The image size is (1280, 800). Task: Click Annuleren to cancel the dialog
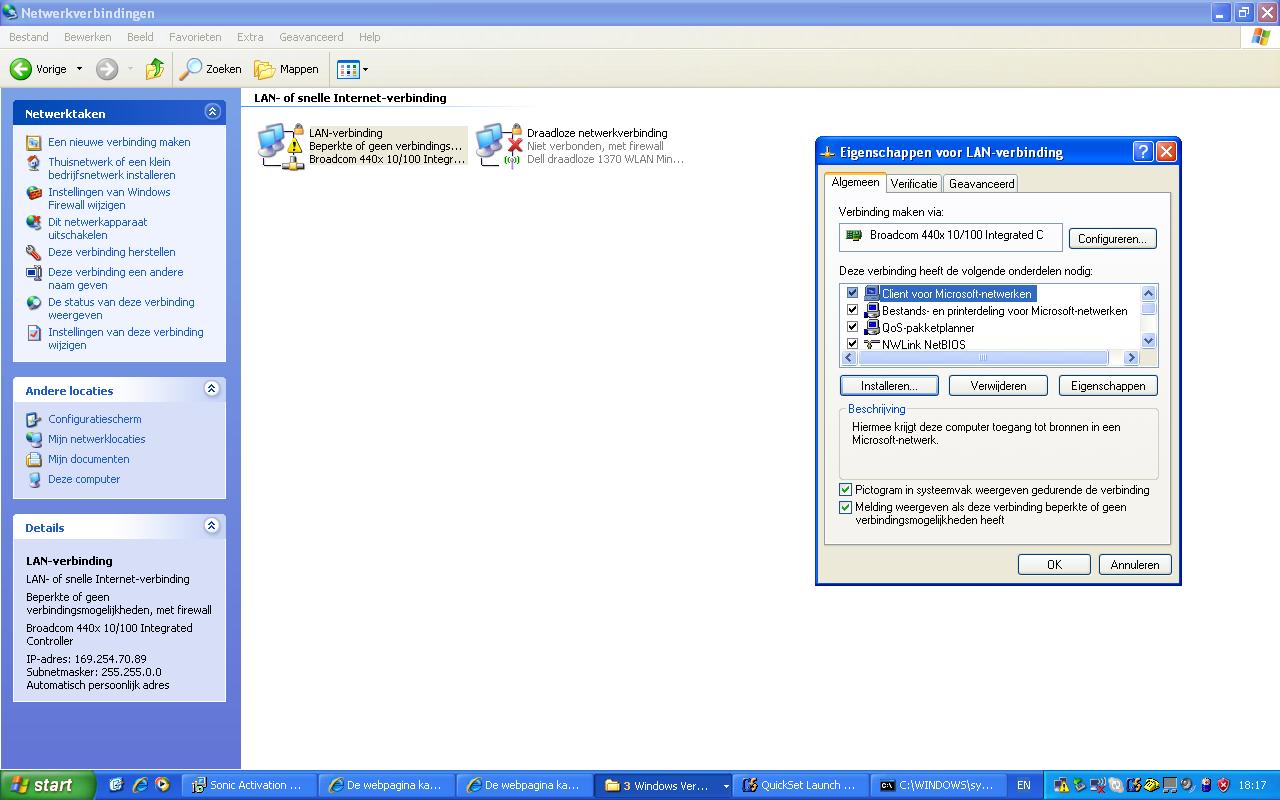[x=1135, y=565]
